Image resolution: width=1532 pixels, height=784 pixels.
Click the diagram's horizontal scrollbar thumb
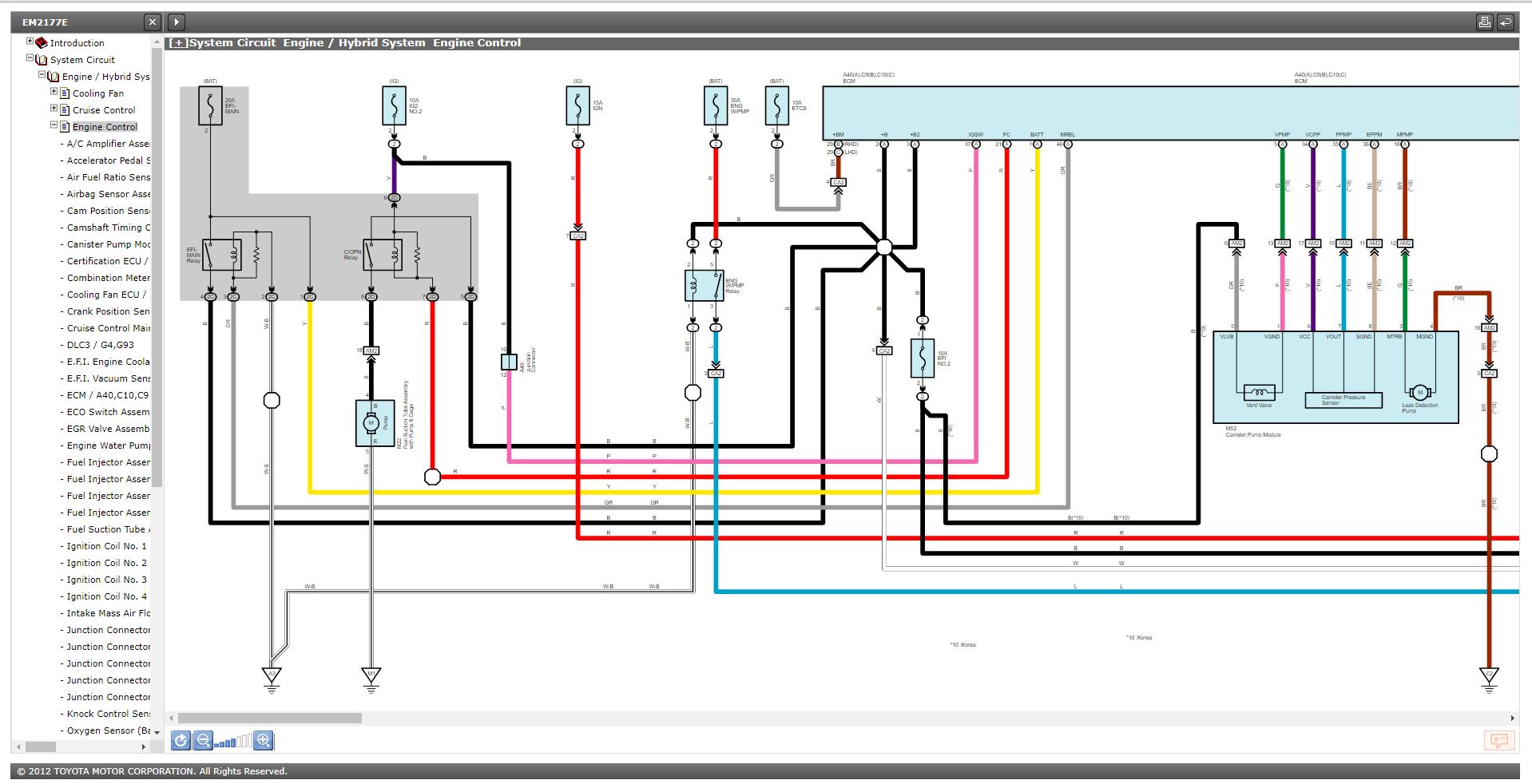click(x=269, y=718)
